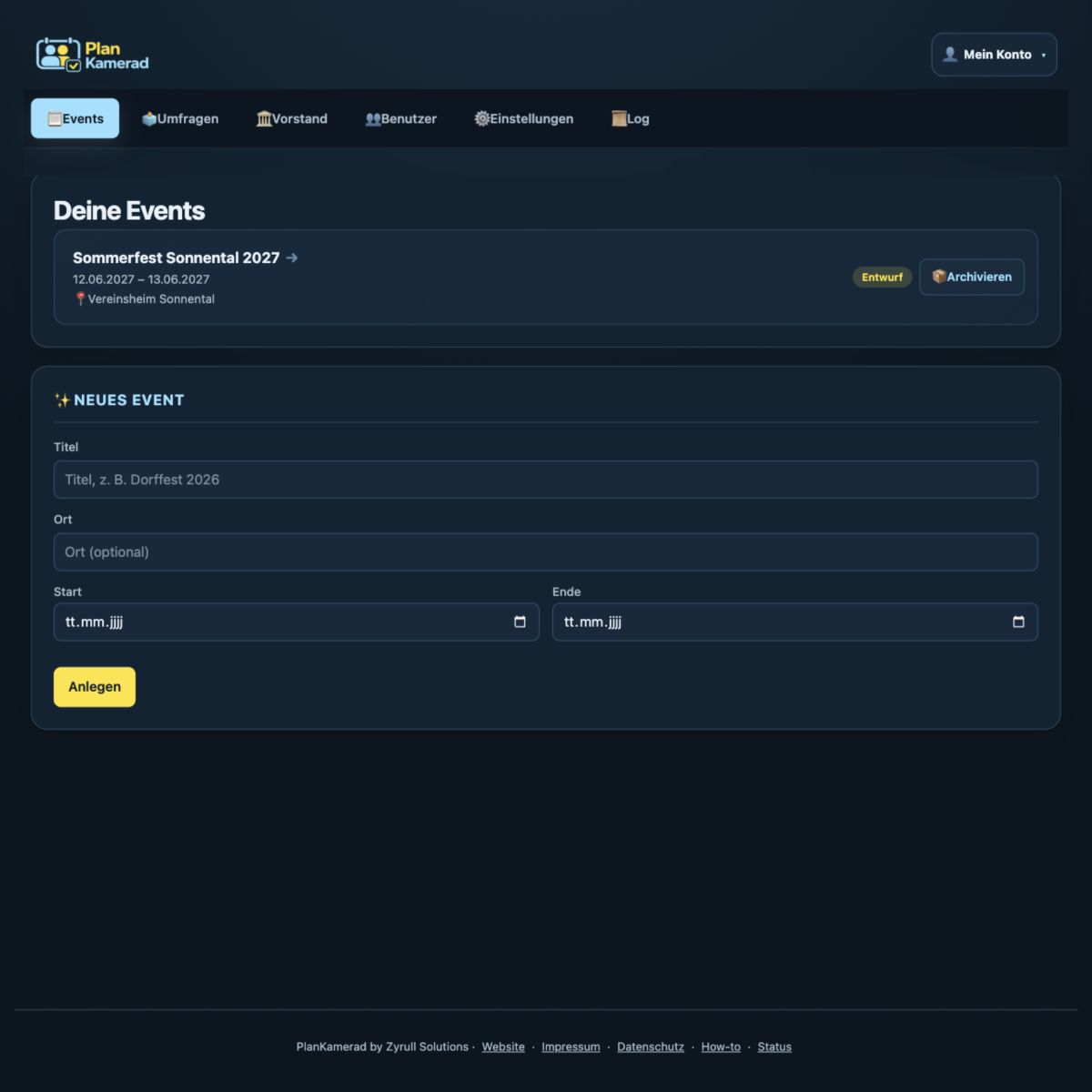This screenshot has width=1092, height=1092.
Task: Open the Status footer link
Action: pos(774,1047)
